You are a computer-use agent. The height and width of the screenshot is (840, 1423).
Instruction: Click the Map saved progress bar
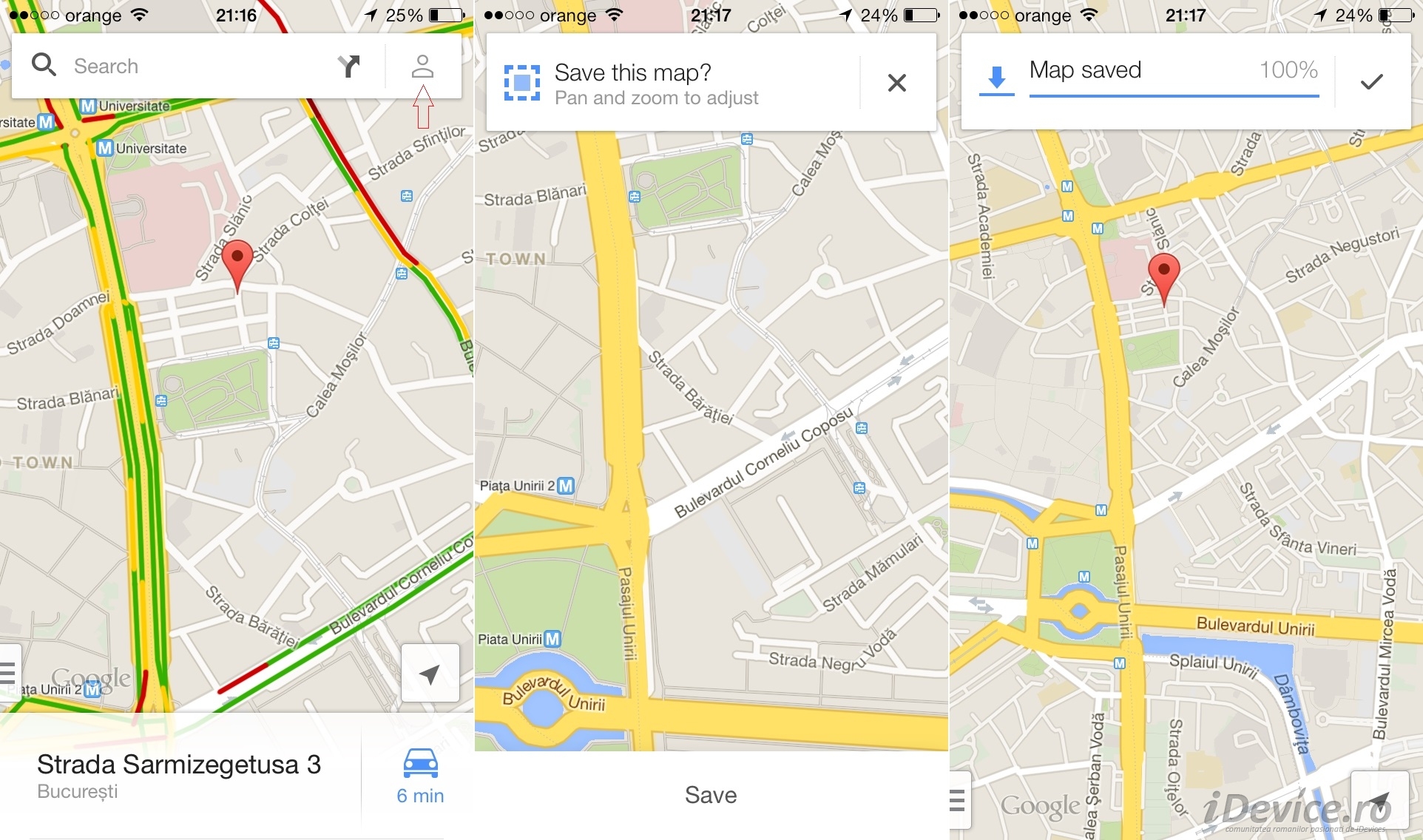1174,95
